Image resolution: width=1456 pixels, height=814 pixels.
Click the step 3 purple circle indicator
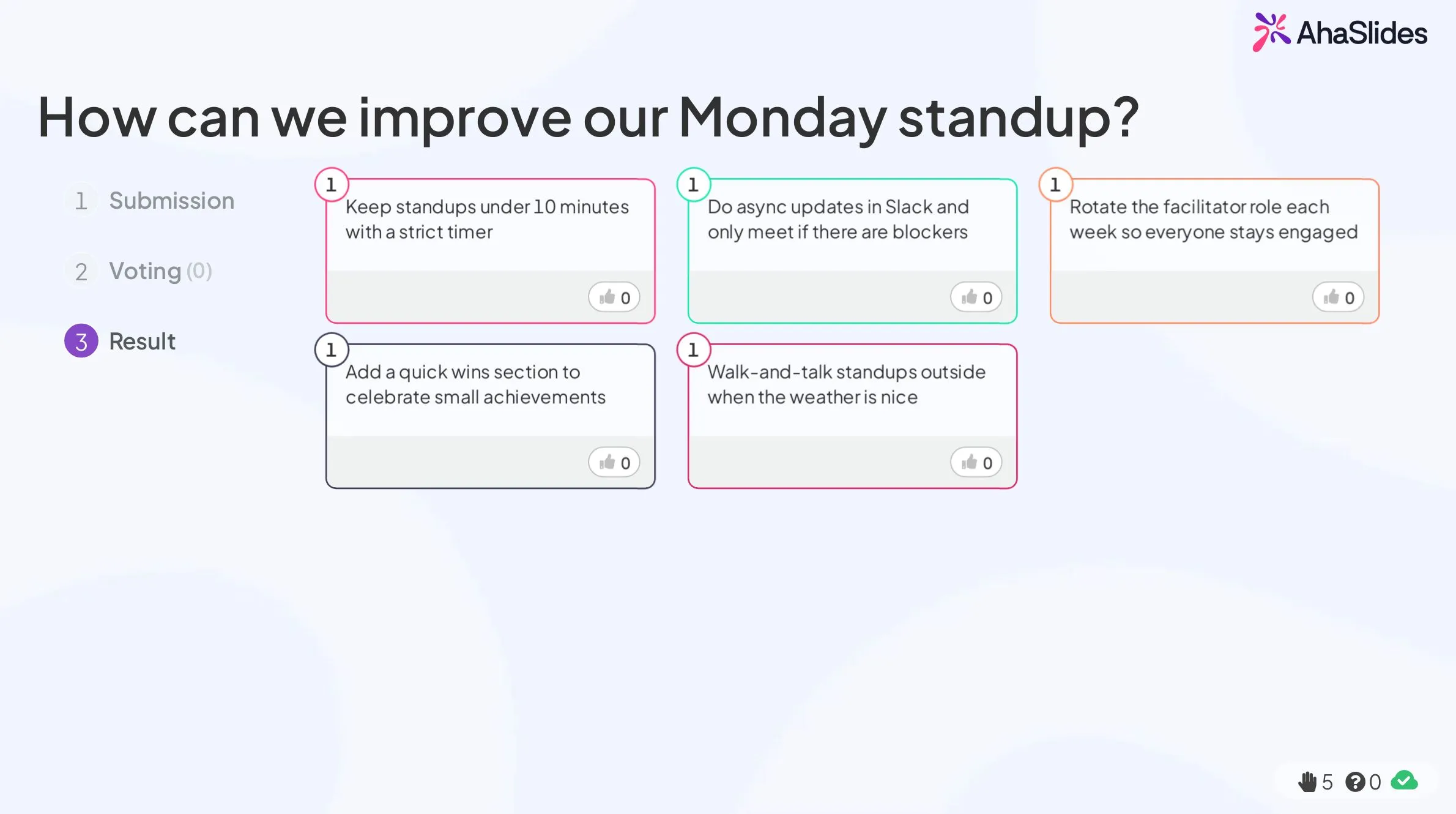(x=81, y=341)
